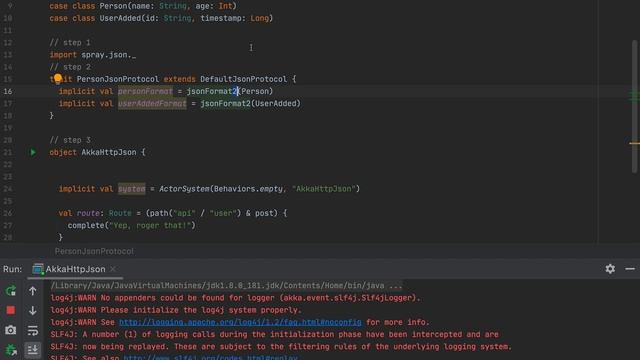640x360 pixels.
Task: Click the editor vertical scrollbar
Action: coord(634,106)
